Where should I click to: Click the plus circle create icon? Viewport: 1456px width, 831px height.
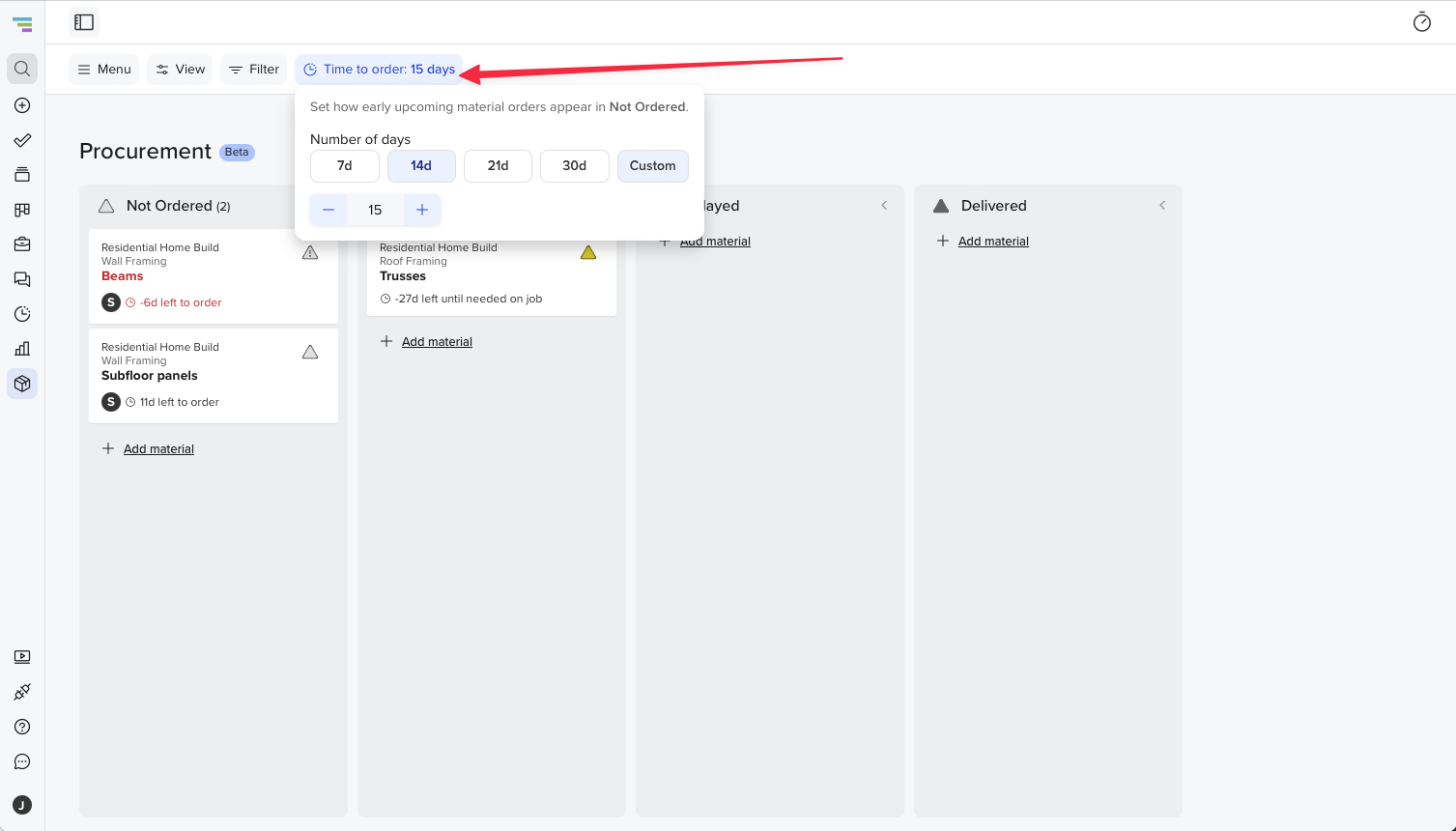(x=22, y=105)
